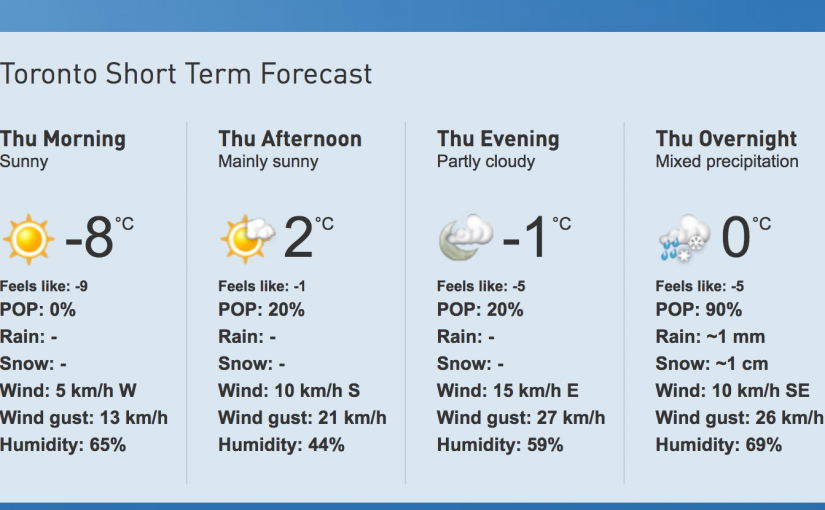Click the partly cloudy moon icon

(x=465, y=239)
